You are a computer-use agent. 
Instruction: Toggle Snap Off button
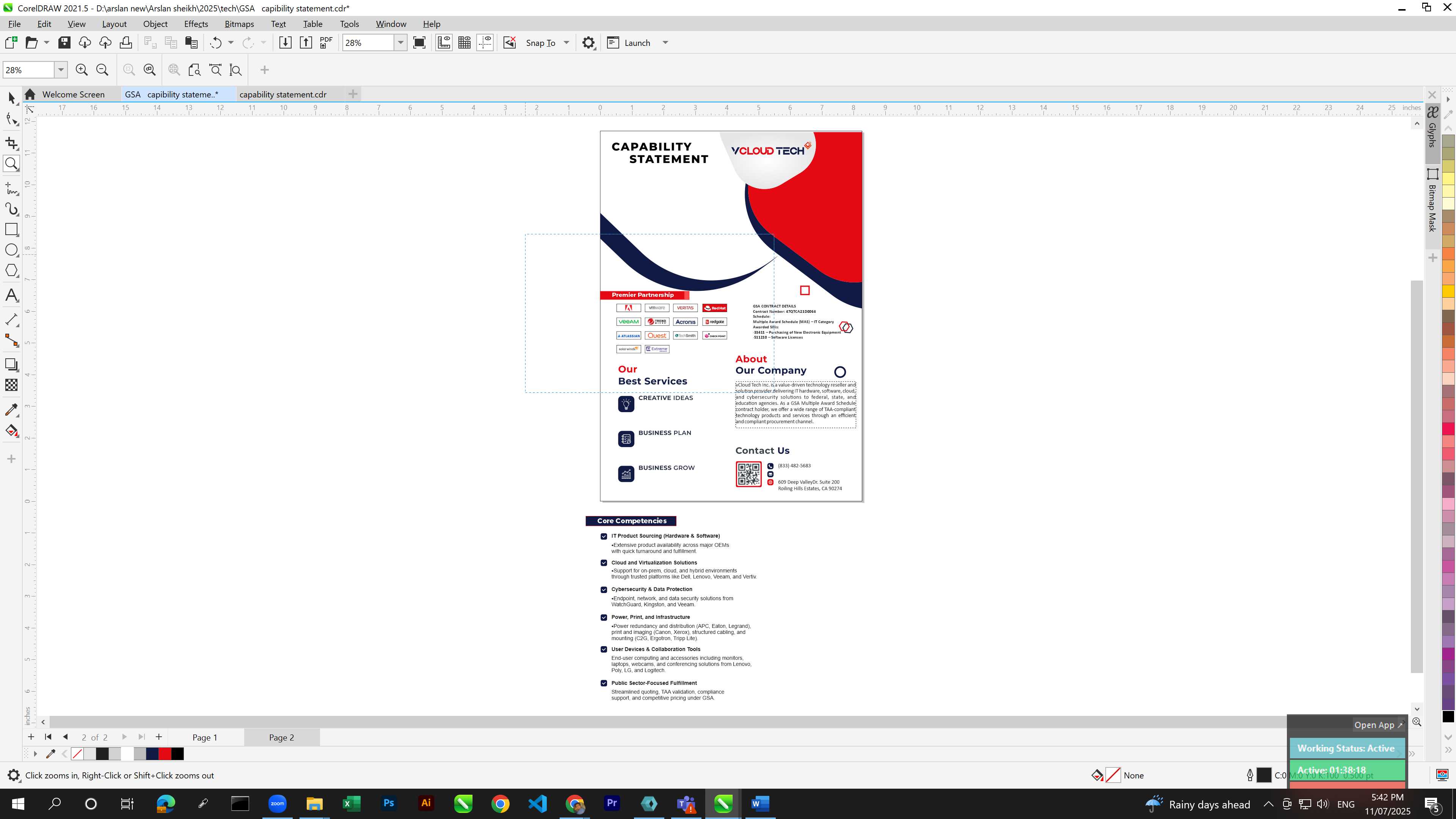point(510,43)
